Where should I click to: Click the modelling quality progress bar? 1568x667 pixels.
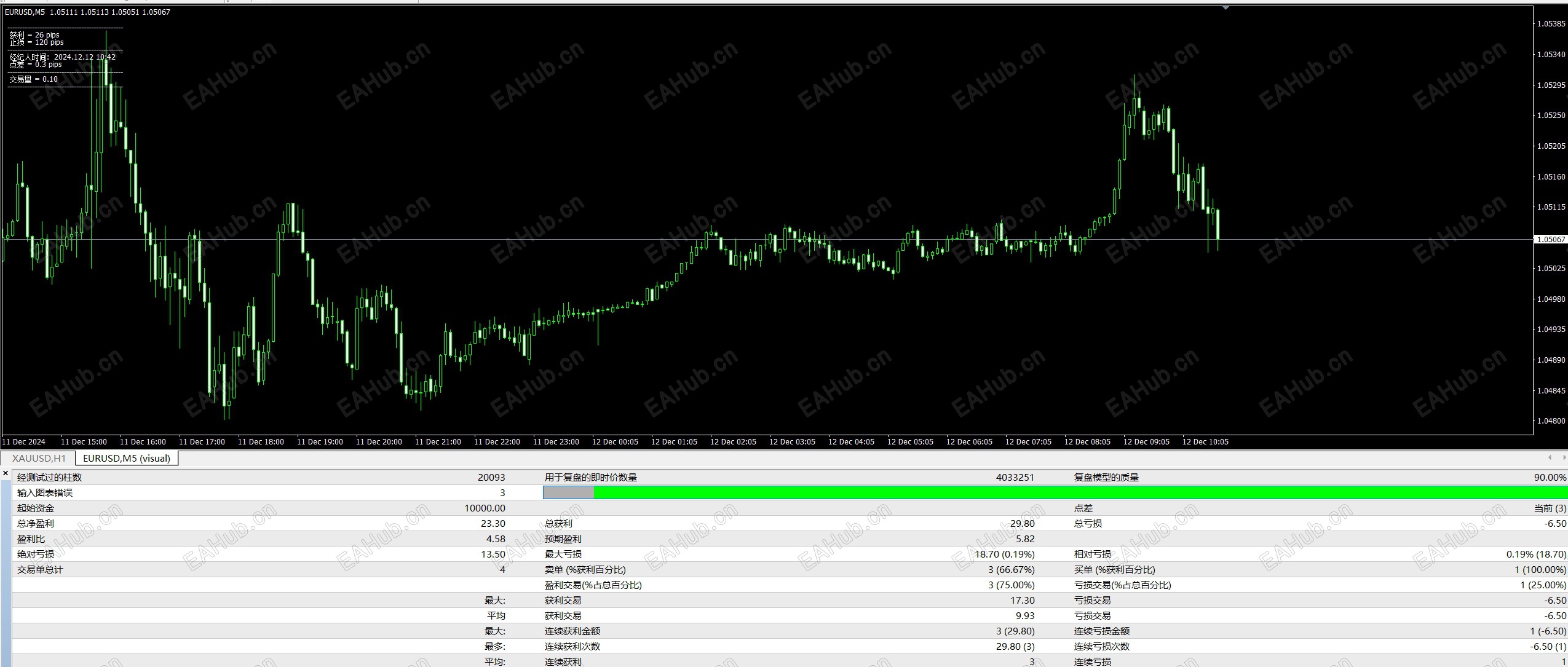1054,492
